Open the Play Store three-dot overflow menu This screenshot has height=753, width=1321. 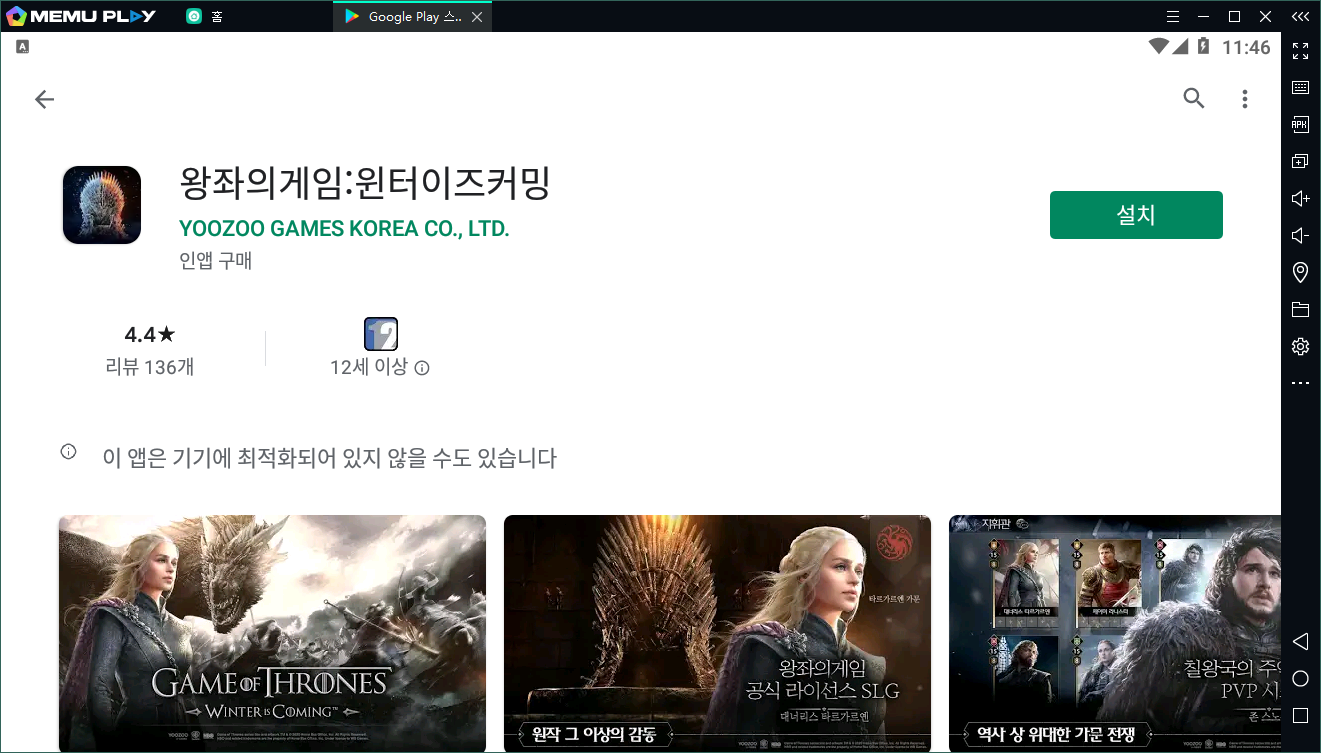point(1244,99)
